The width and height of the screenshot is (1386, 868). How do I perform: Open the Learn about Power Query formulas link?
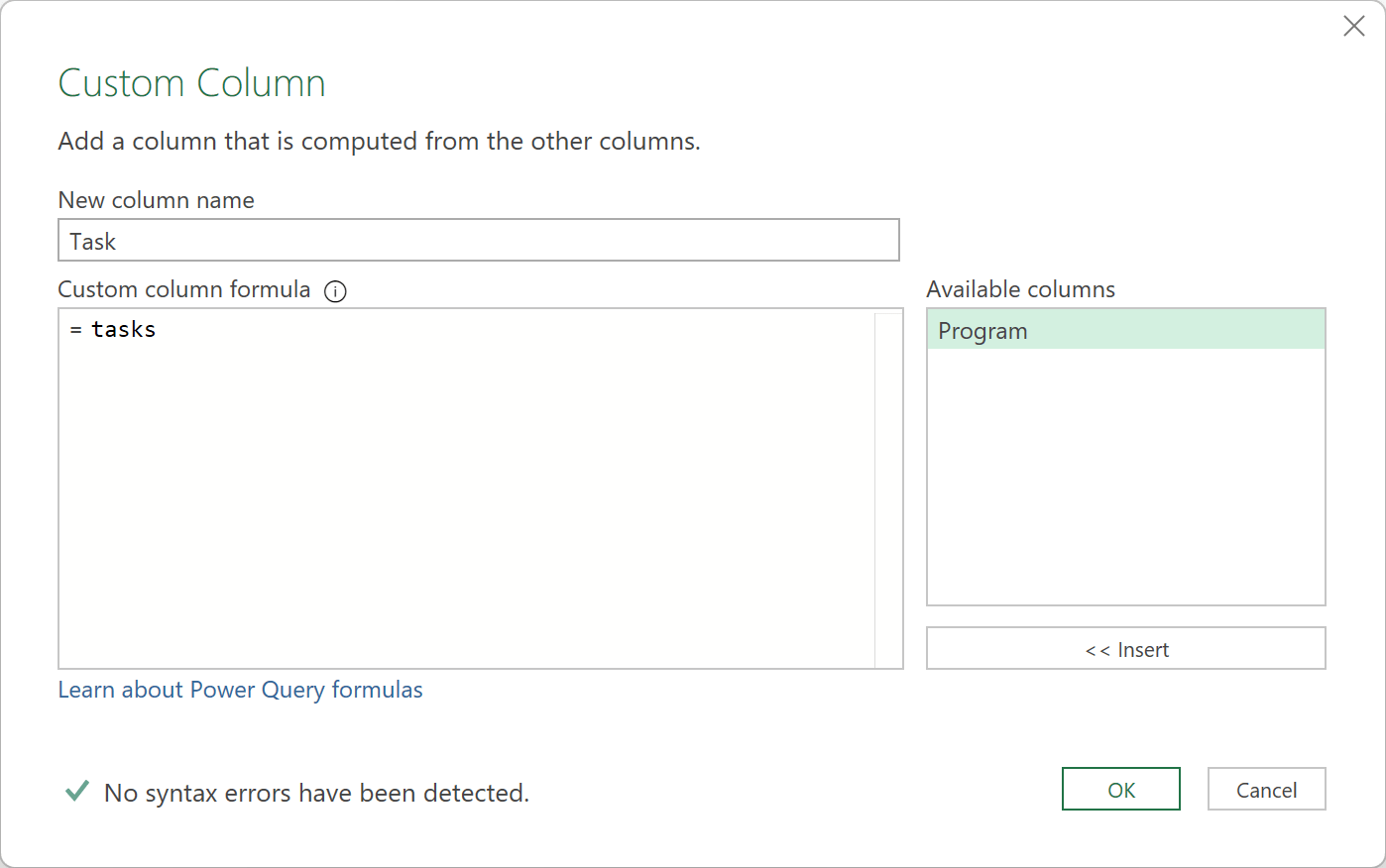pos(240,689)
